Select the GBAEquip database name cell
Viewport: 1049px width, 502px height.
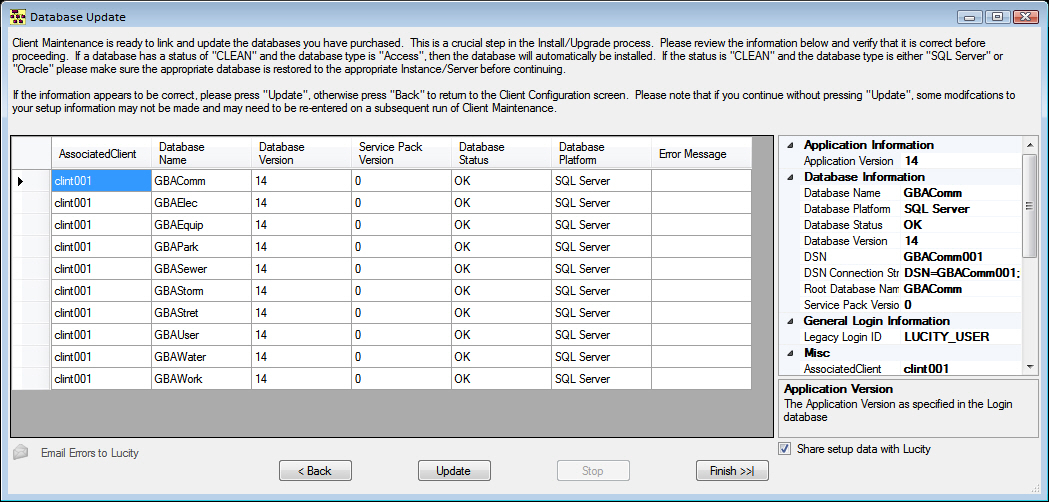(201, 225)
